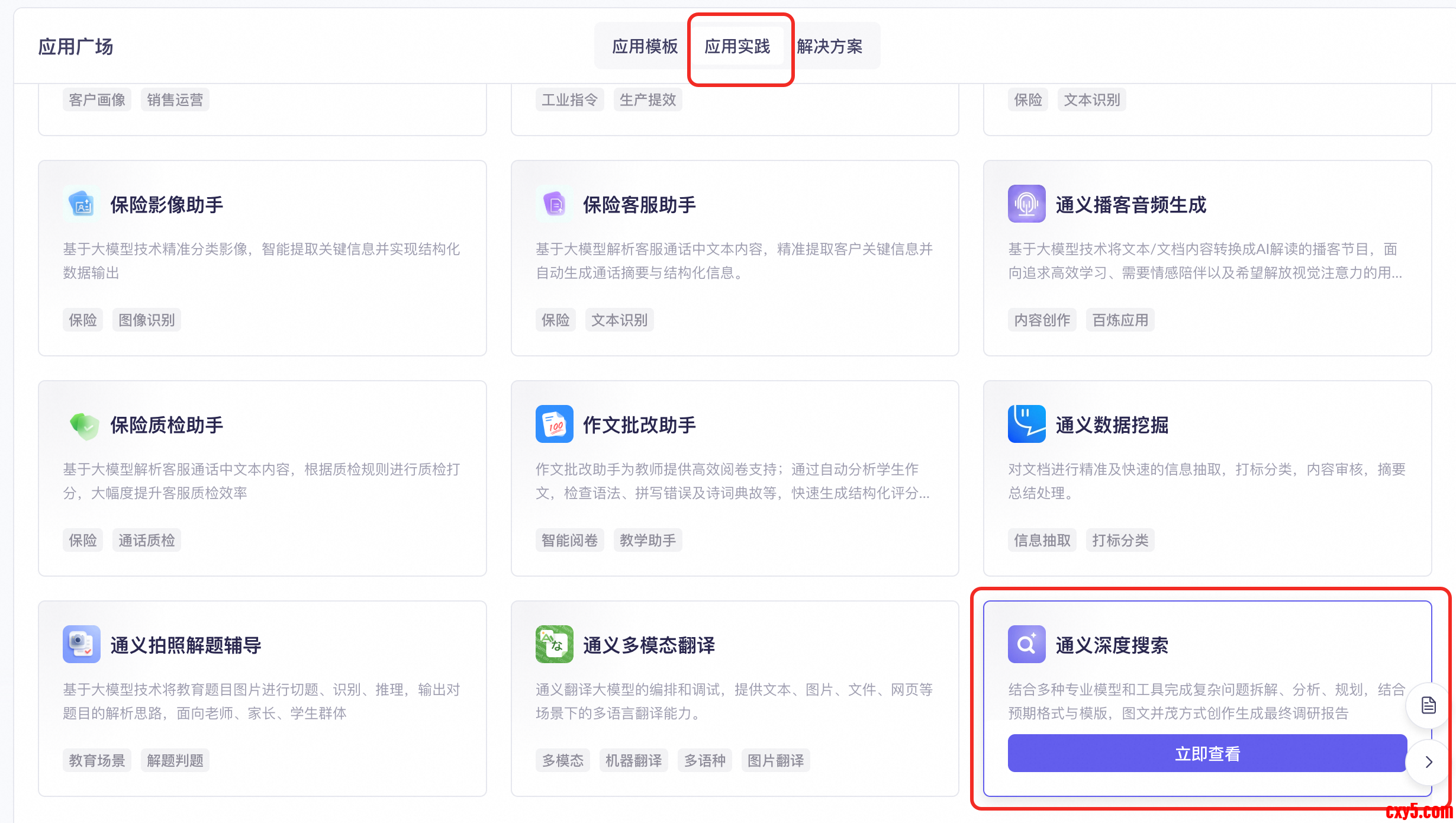The width and height of the screenshot is (1456, 823).
Task: Expand the floating right chevron arrow
Action: (1429, 762)
